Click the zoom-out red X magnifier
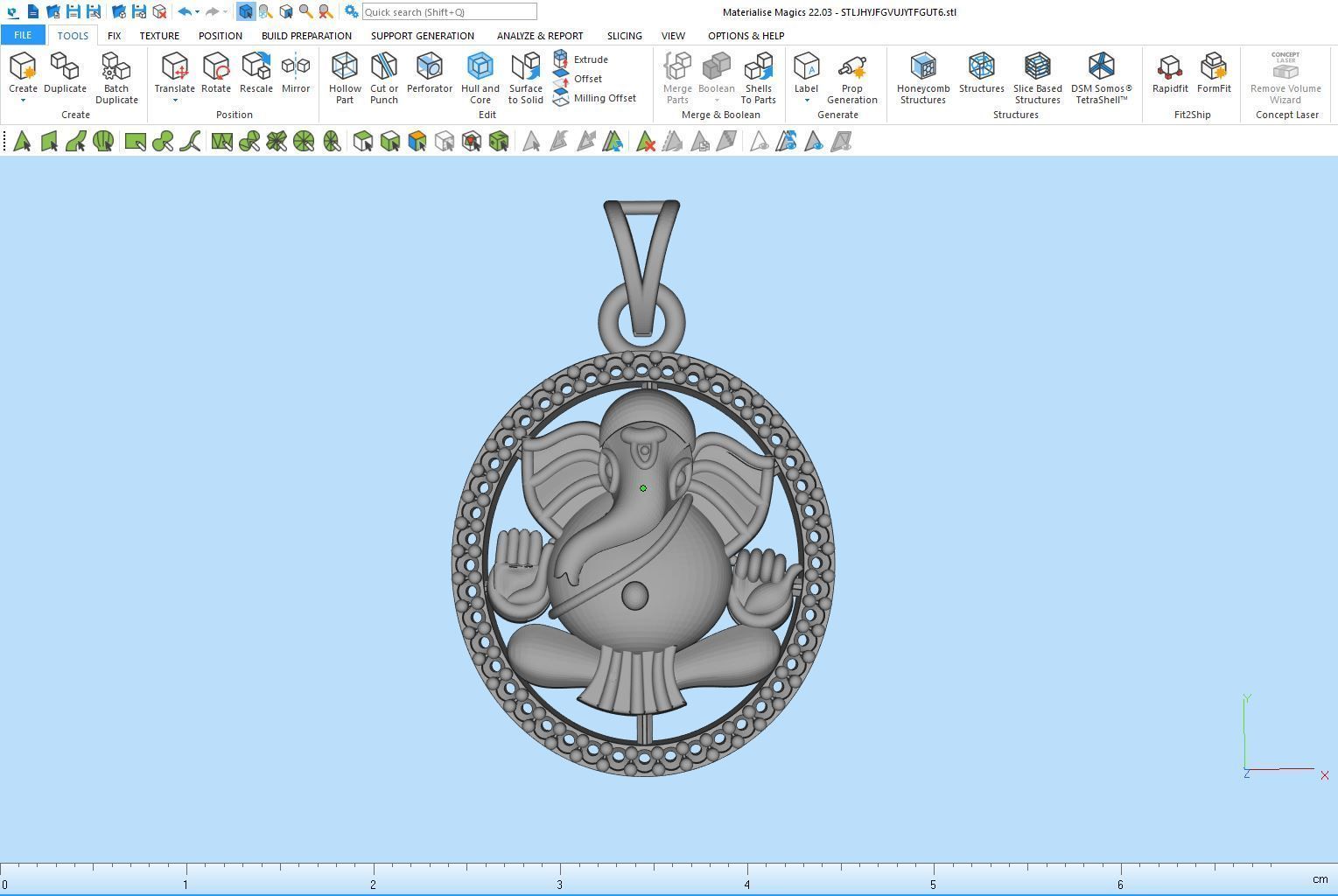Image resolution: width=1338 pixels, height=896 pixels. point(326,12)
